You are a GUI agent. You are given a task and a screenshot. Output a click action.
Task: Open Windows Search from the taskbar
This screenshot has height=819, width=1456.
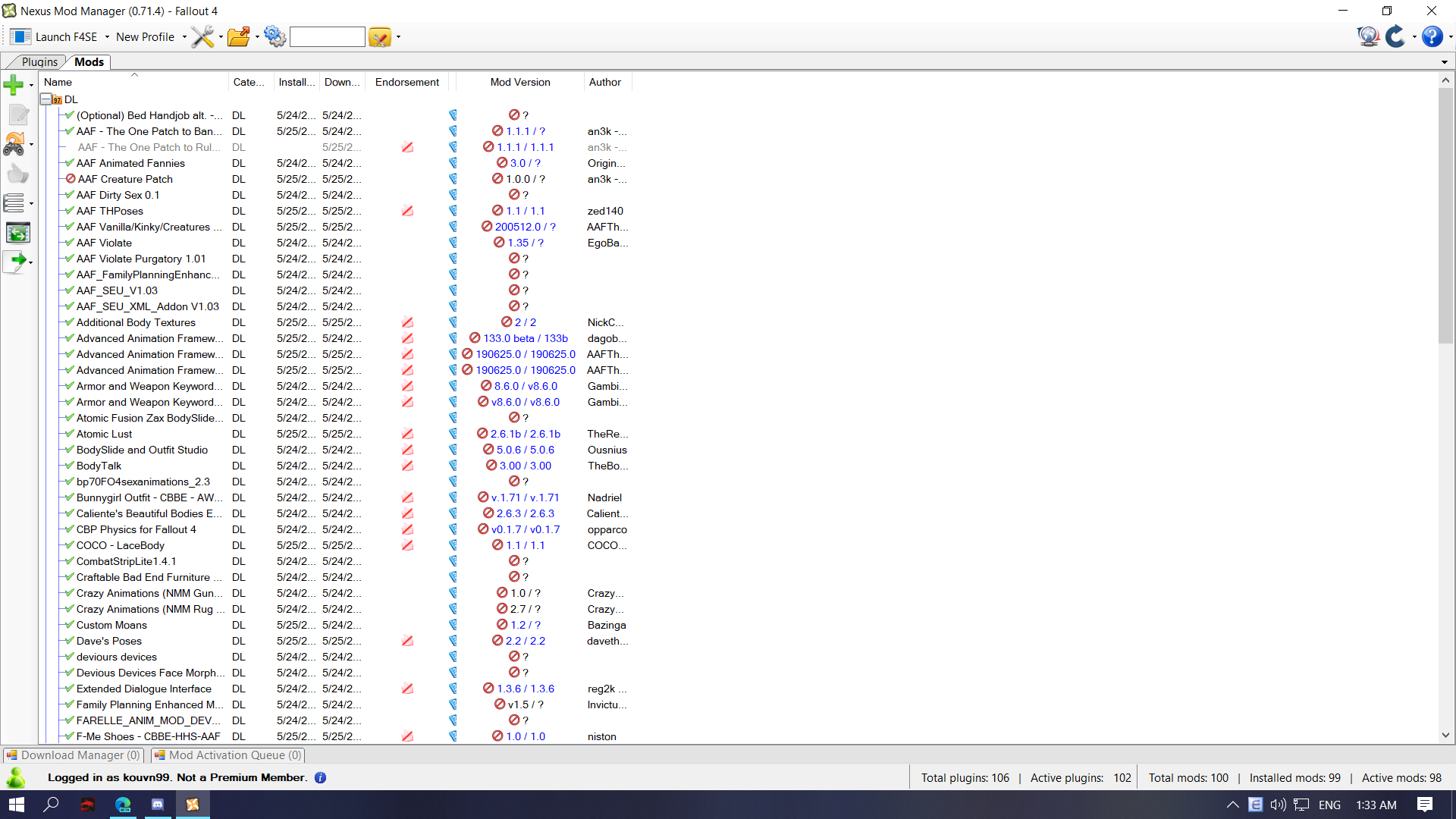[x=51, y=805]
